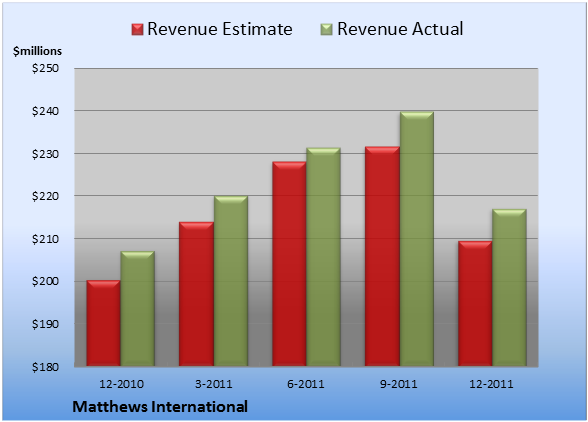Select the red estimate bar for 9-2011
Screen dimensions: 588x422
pos(382,256)
